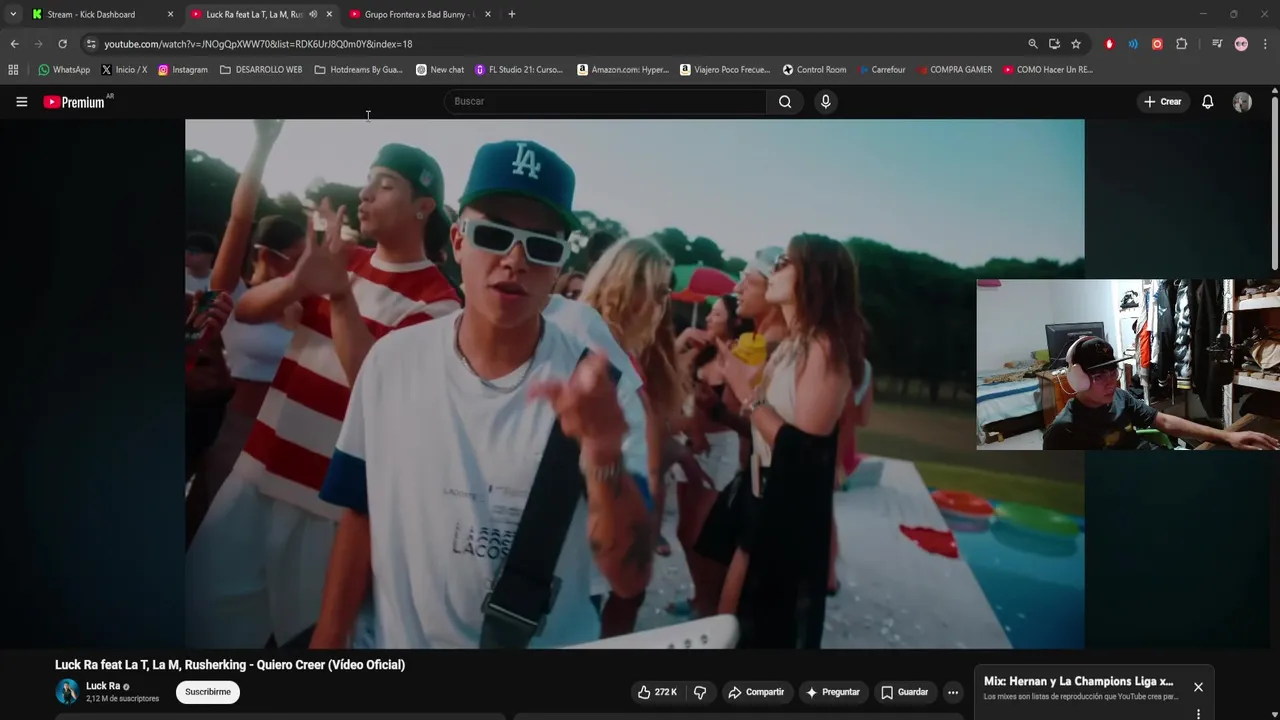Open YouTube notifications bell
Screen dimensions: 1280x720
click(x=1207, y=102)
